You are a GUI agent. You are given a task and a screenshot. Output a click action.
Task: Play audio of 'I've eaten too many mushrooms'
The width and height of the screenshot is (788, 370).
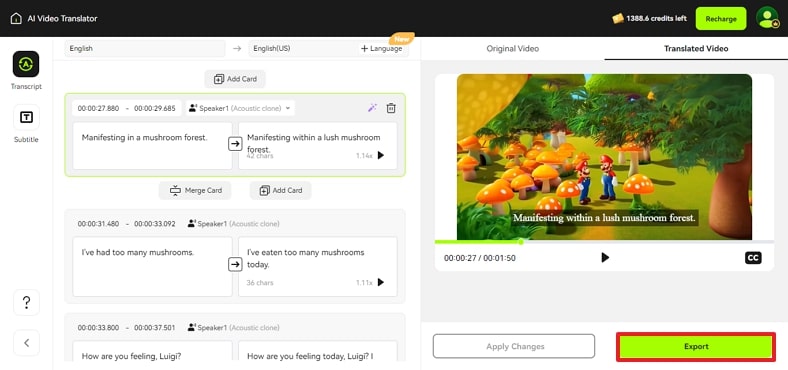(381, 283)
